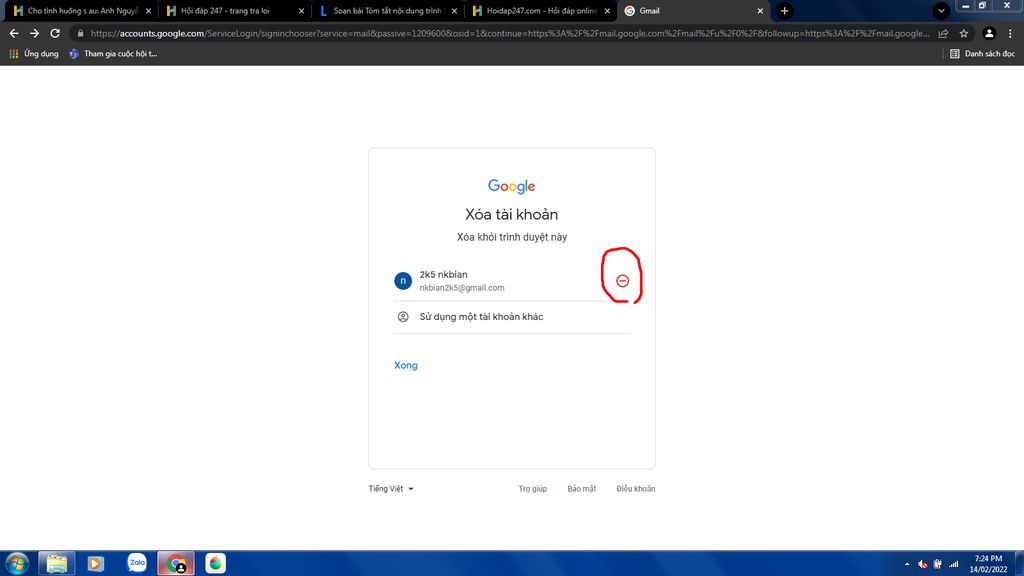Open the Danh sách đọc reading list
The width and height of the screenshot is (1024, 576).
(982, 54)
